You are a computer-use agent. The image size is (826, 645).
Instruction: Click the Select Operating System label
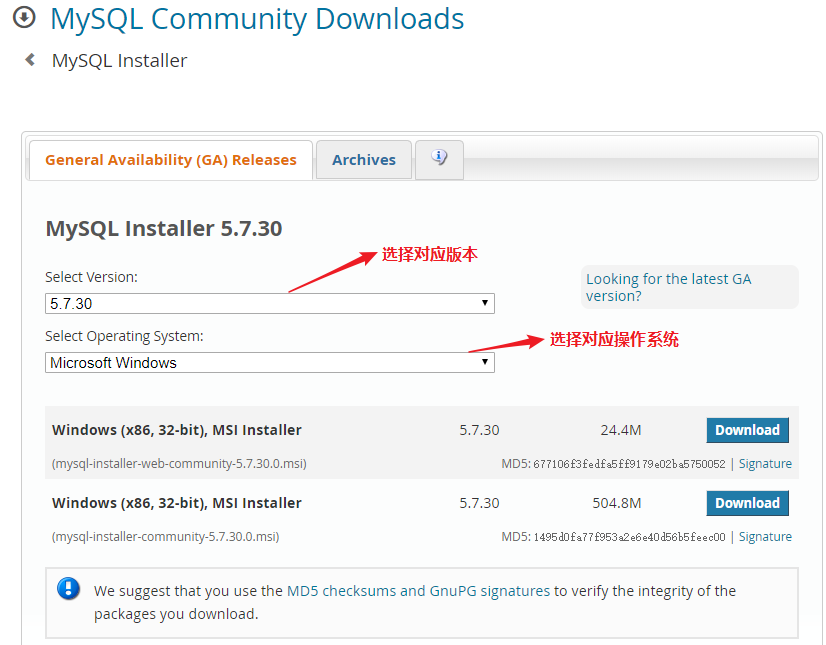tap(124, 336)
